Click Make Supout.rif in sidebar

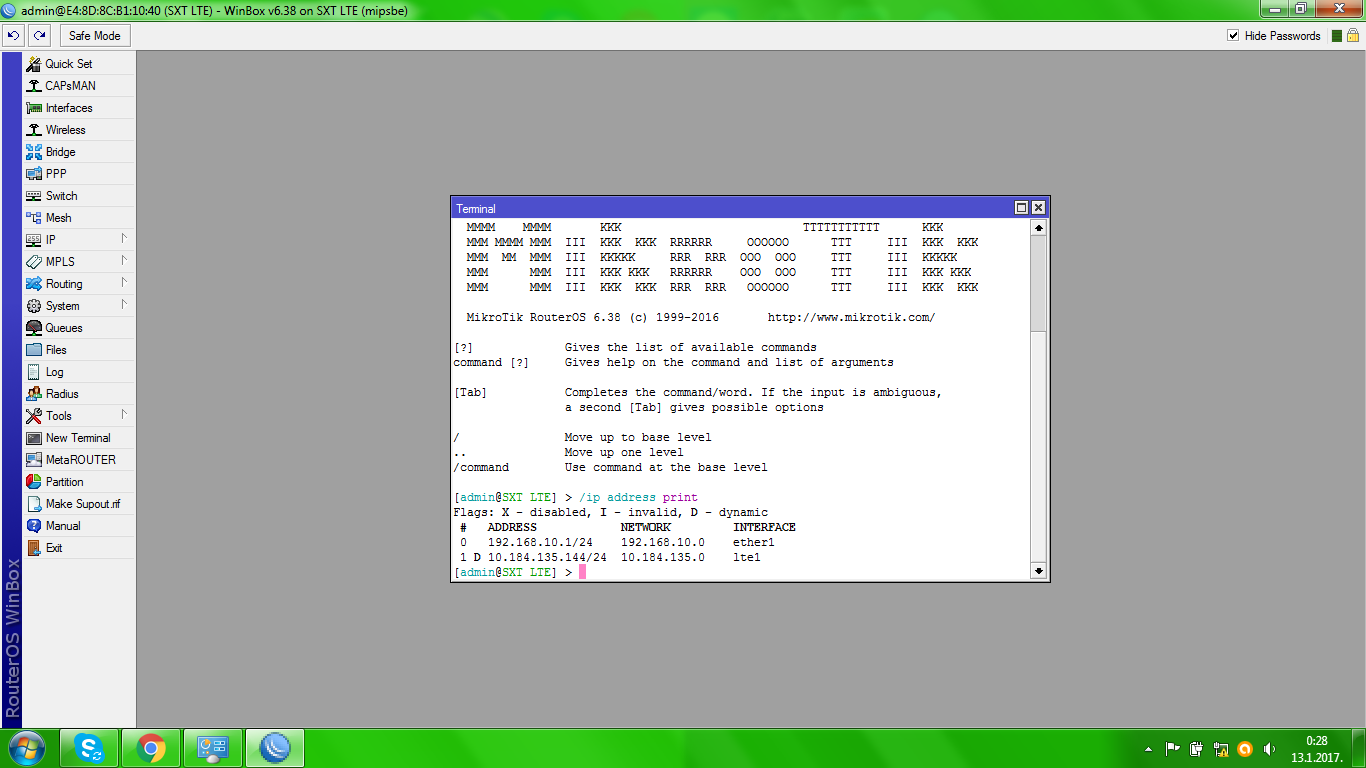coord(82,504)
